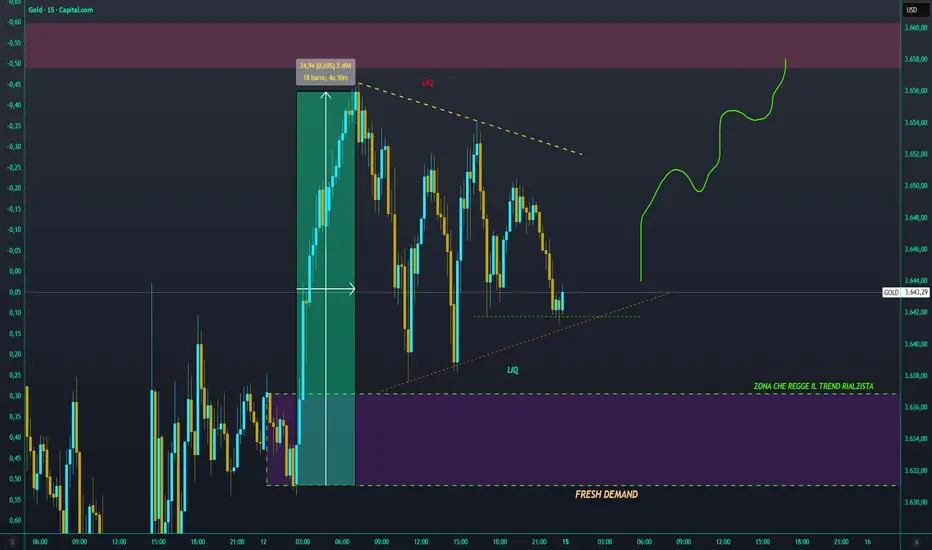Select the green LIQ text annotation
Screen dimensions: 932x550
(512, 370)
